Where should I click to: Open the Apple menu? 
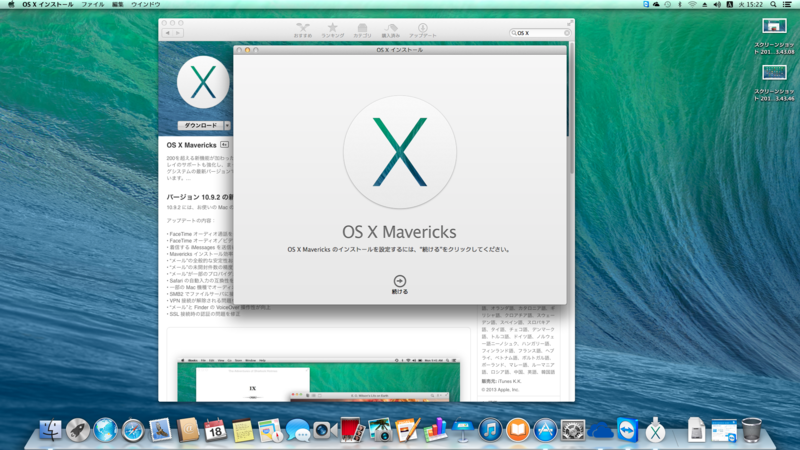click(x=11, y=4)
